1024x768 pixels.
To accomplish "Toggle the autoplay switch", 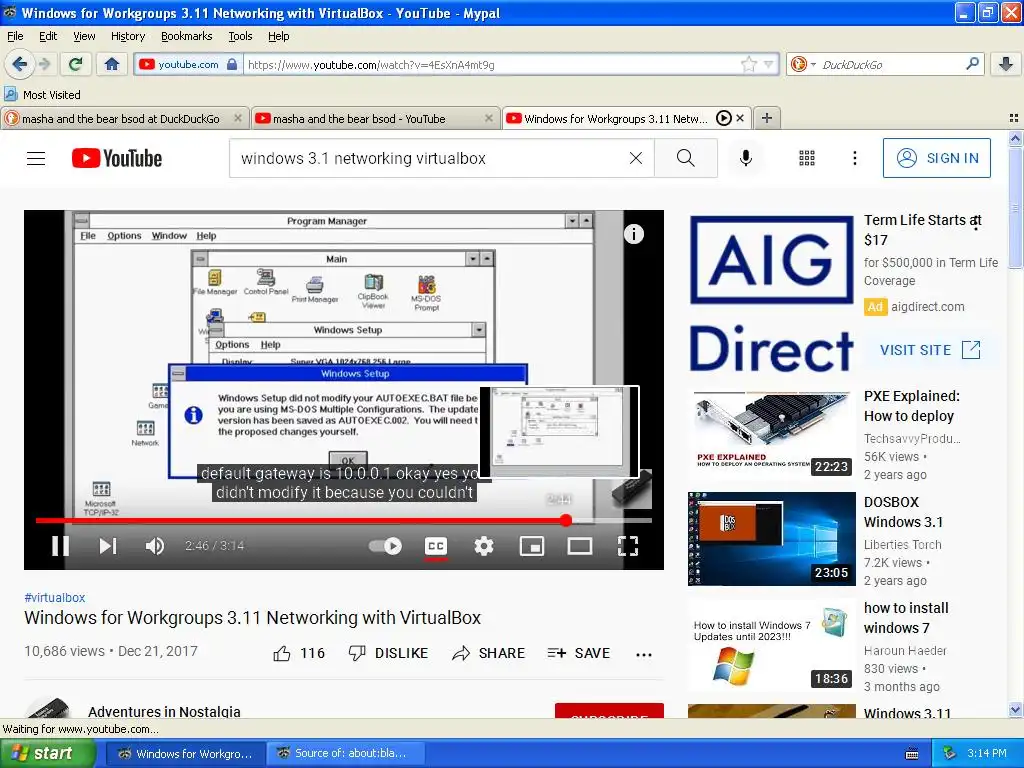I will tap(385, 546).
